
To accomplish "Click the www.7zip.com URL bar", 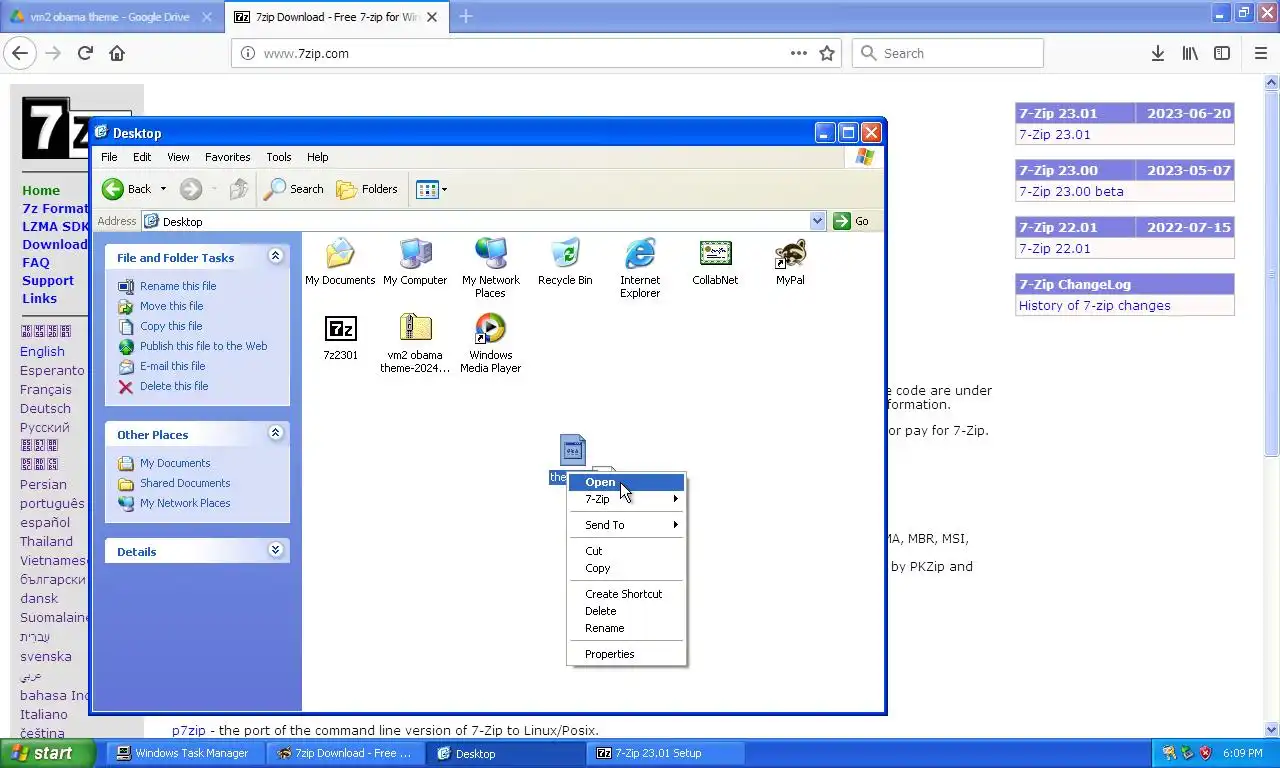I will point(536,54).
